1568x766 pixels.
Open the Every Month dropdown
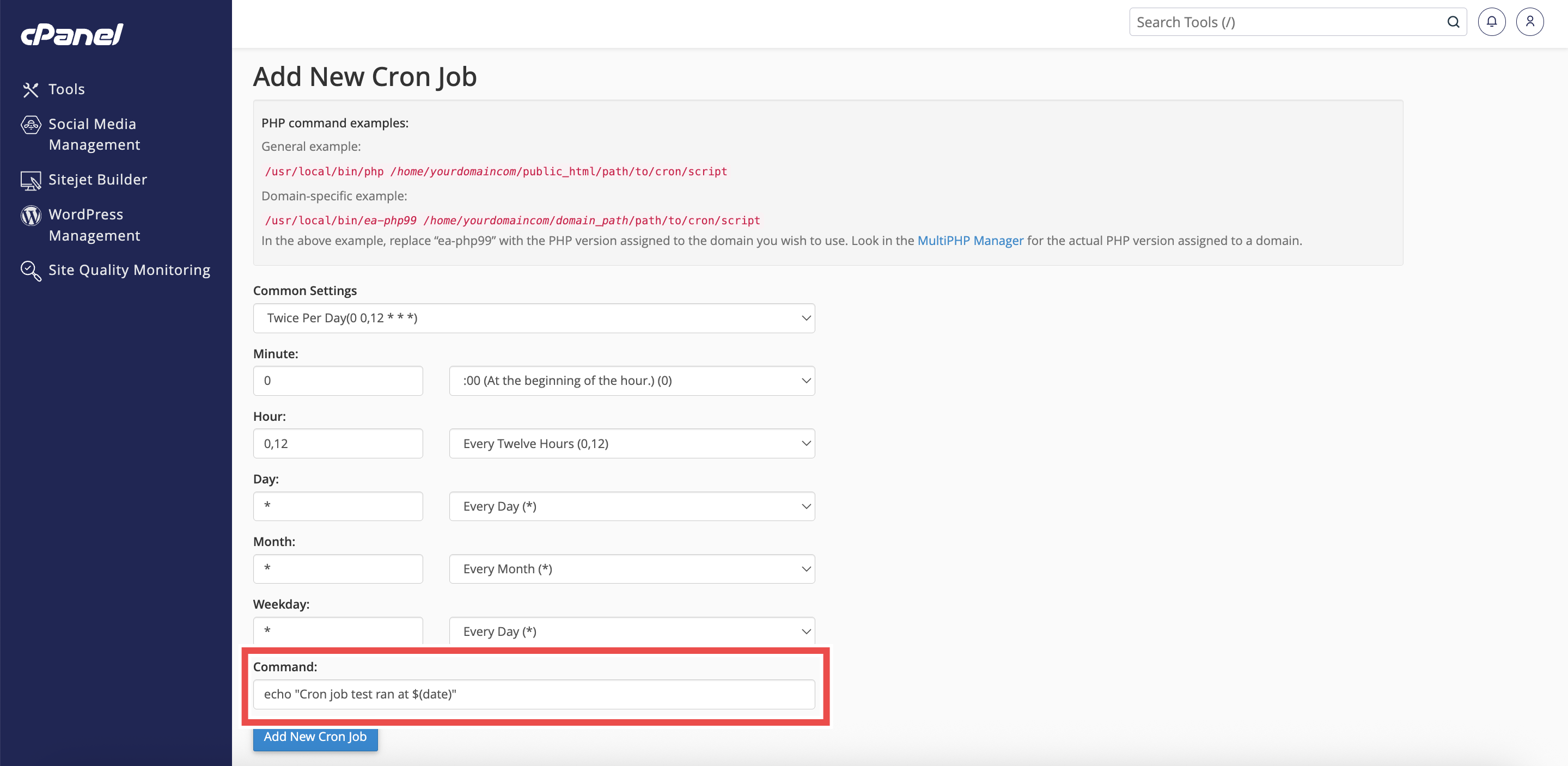click(631, 569)
